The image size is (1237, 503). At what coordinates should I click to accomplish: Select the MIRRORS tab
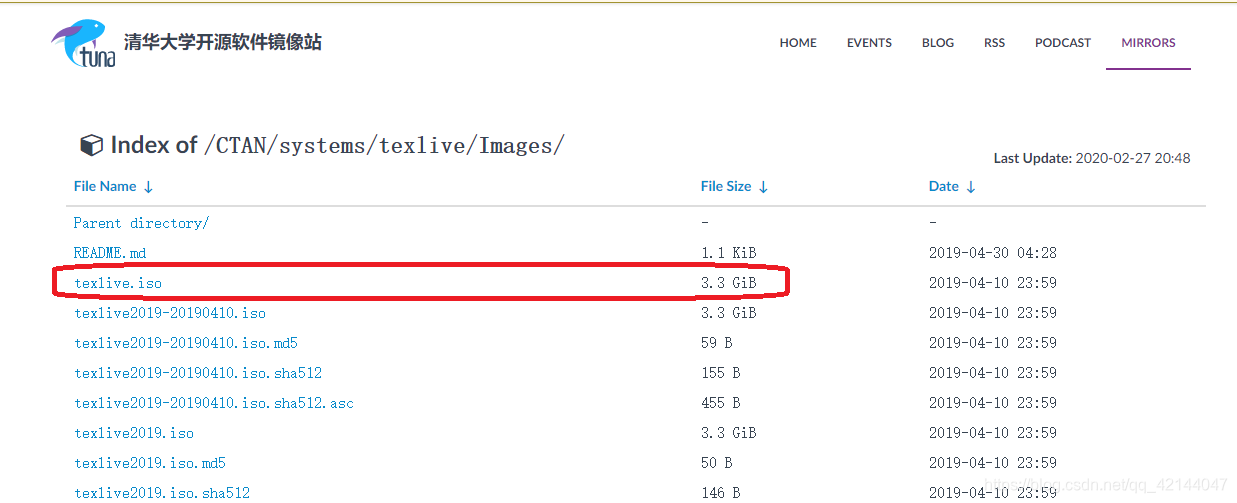click(x=1148, y=43)
